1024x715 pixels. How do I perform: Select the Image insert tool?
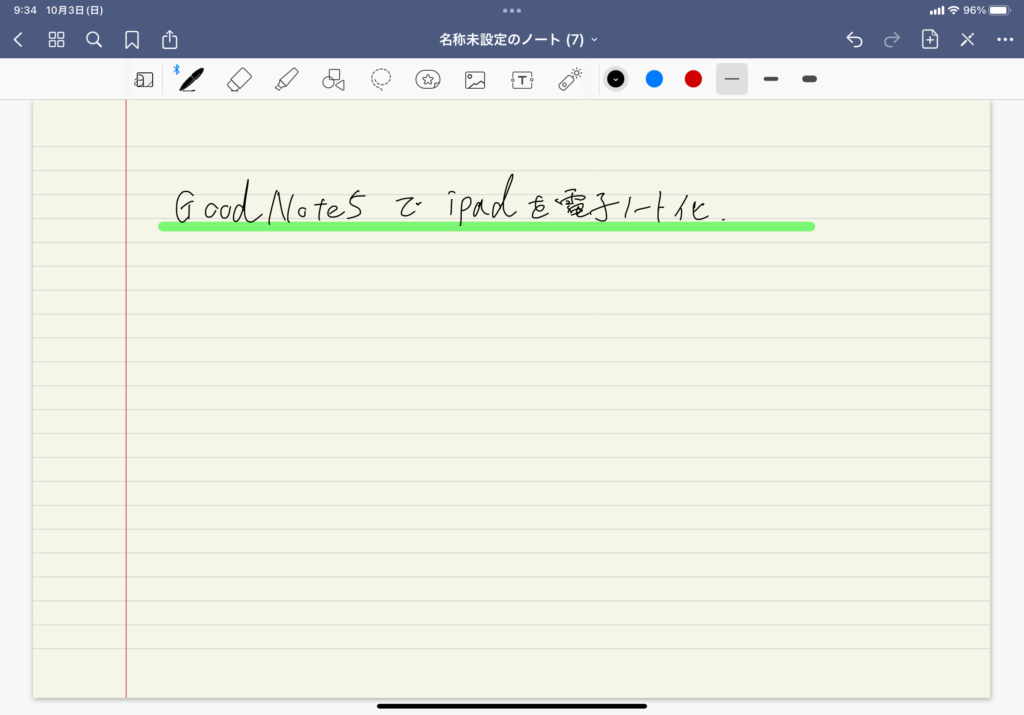475,80
